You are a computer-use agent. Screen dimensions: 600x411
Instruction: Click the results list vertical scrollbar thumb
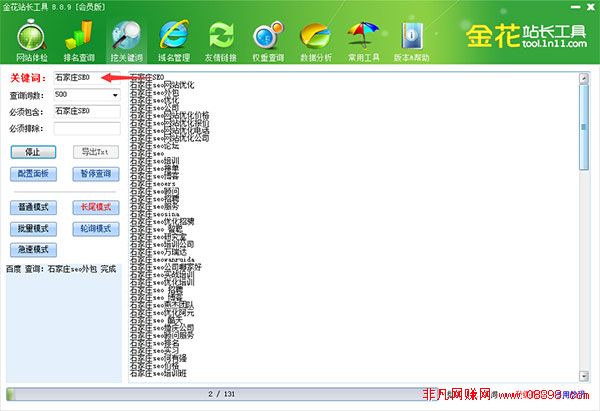pos(584,127)
